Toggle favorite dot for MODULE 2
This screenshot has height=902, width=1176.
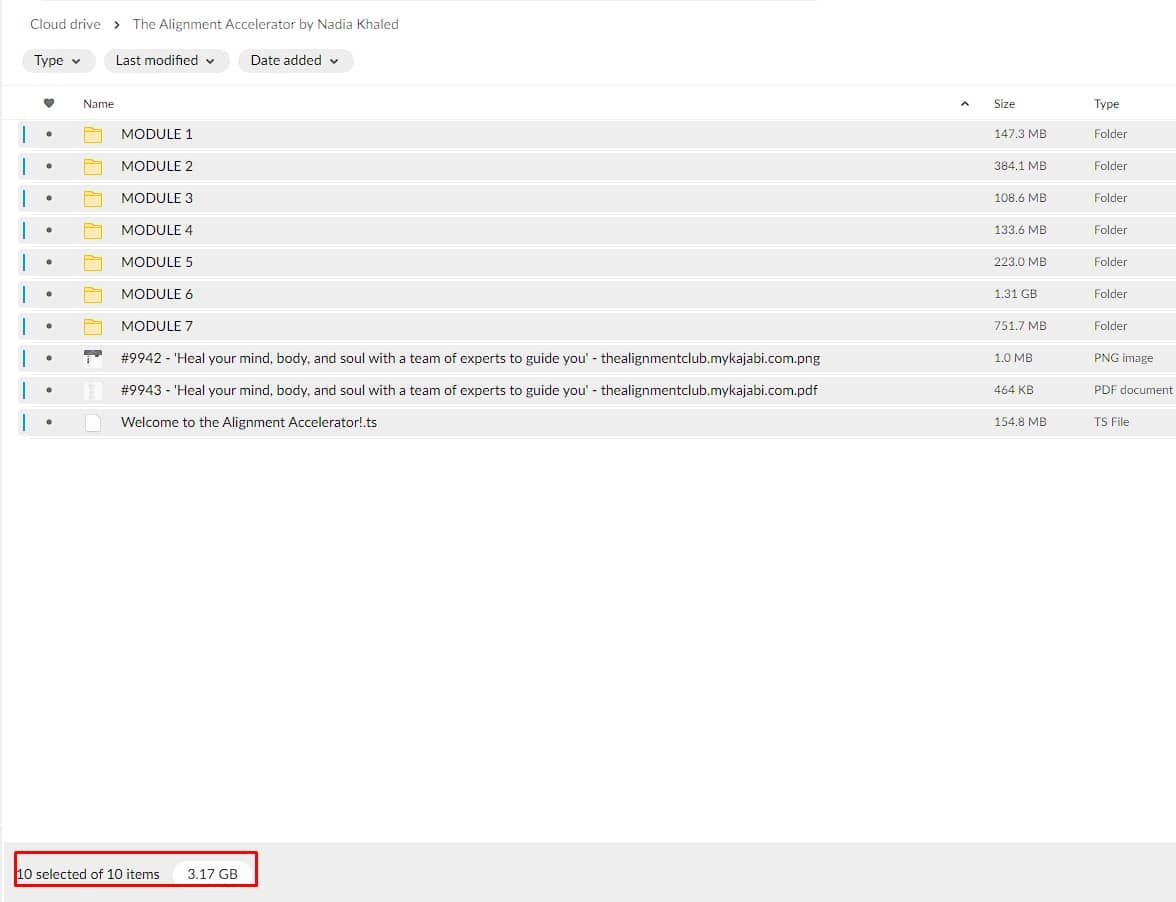pyautogui.click(x=49, y=166)
